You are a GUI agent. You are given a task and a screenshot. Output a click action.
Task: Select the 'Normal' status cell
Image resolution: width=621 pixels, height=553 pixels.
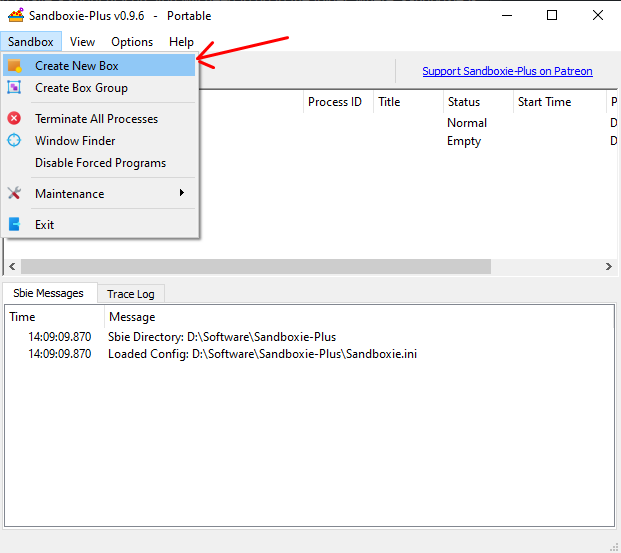(467, 123)
